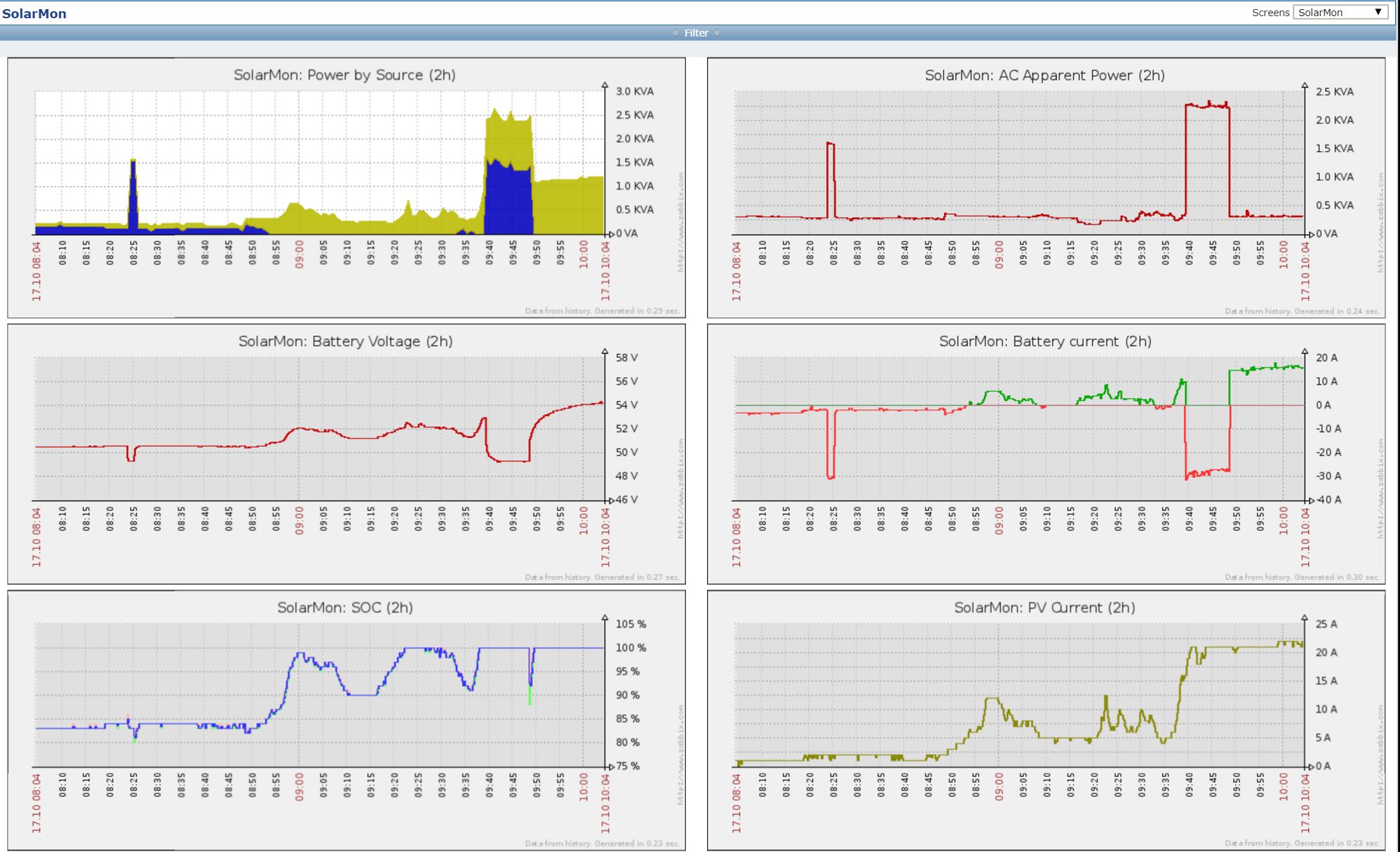Screen dimensions: 1400x852
Task: Click the Screens label next to dropdown
Action: pos(1270,13)
